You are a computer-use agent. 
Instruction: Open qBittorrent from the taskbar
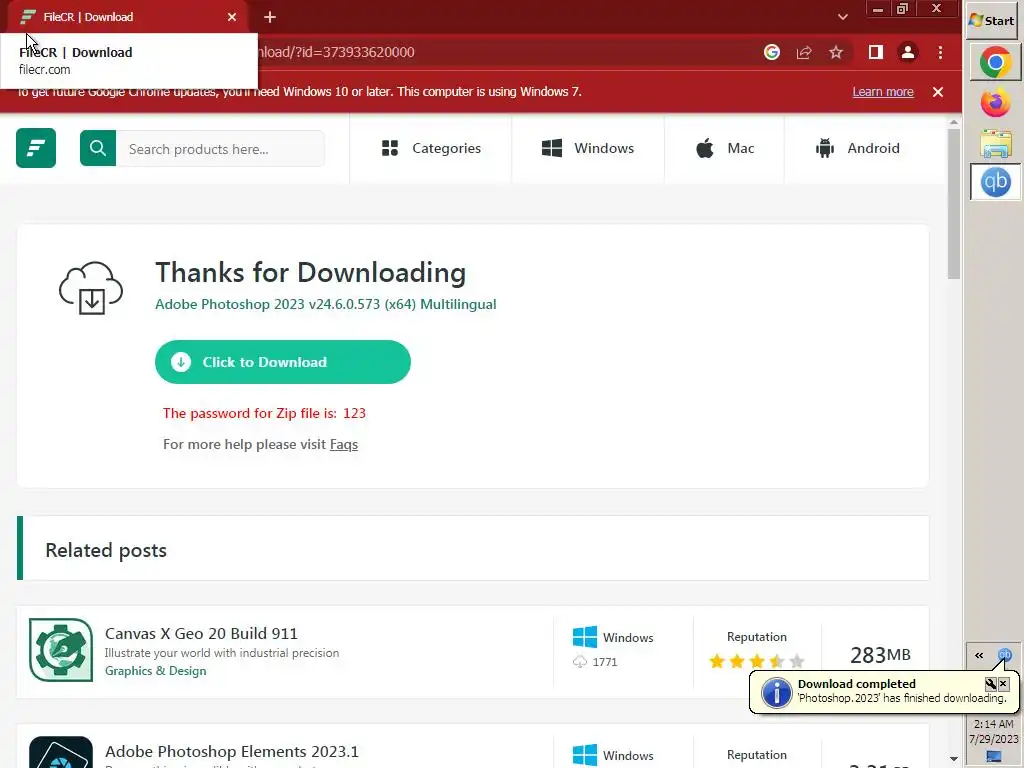point(995,182)
